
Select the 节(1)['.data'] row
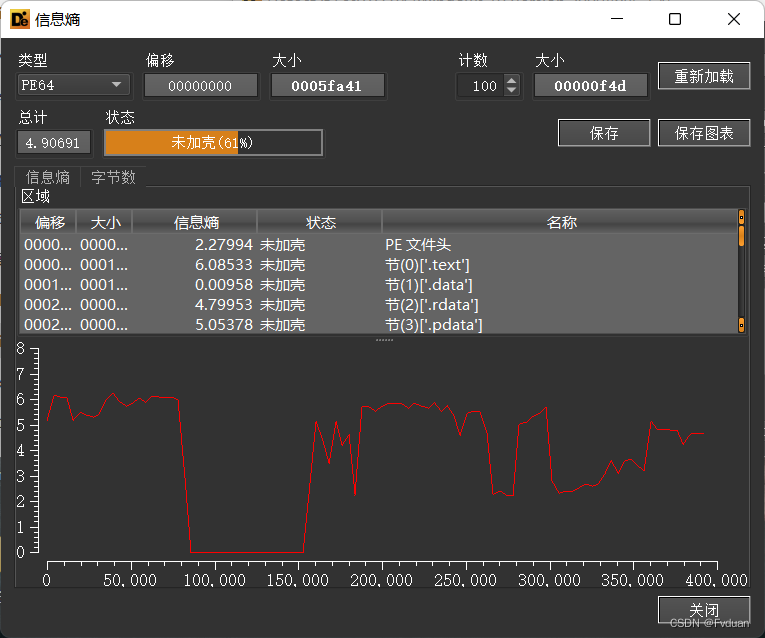379,285
